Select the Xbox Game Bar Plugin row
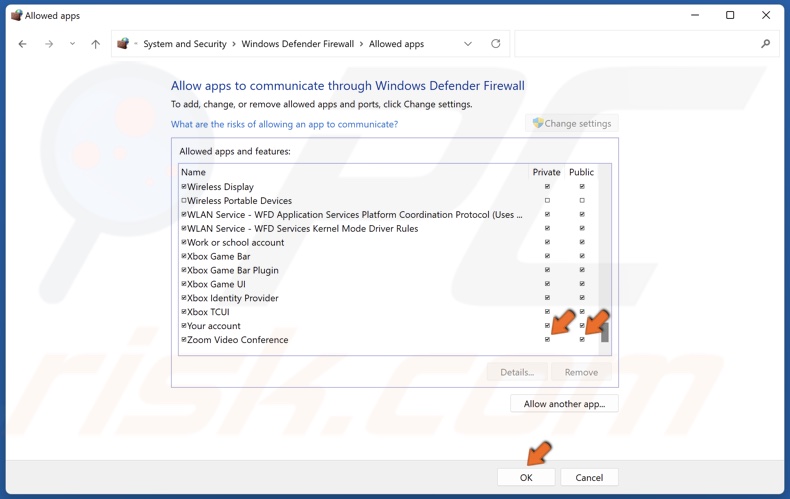 [232, 270]
